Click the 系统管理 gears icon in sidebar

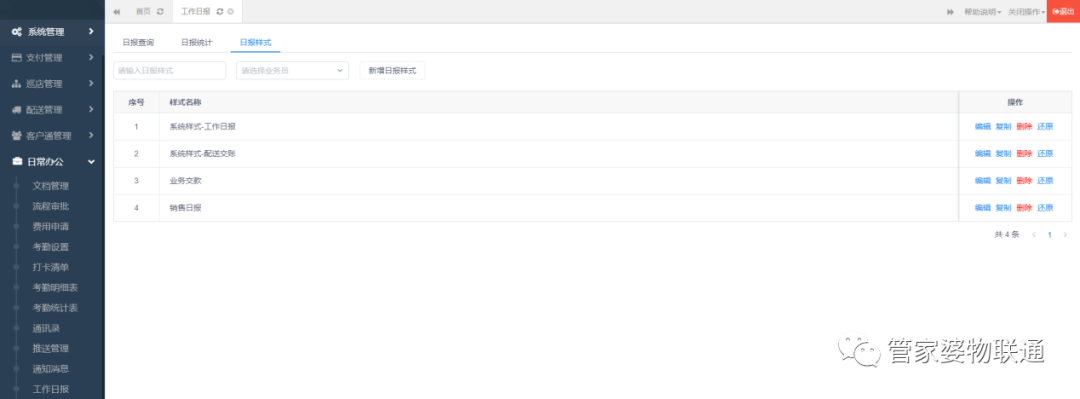coord(17,32)
